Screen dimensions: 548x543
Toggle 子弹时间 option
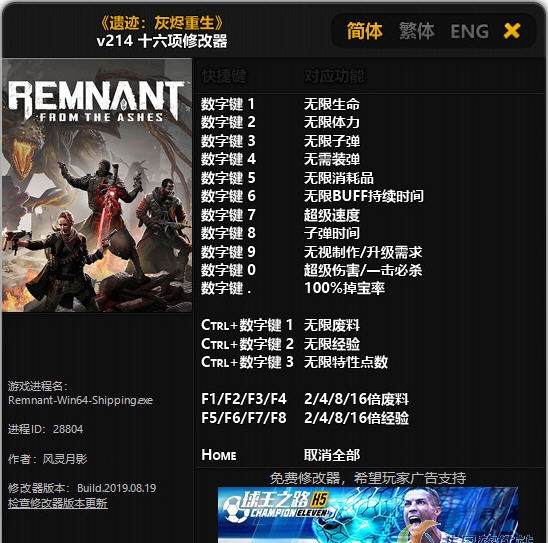tap(332, 233)
